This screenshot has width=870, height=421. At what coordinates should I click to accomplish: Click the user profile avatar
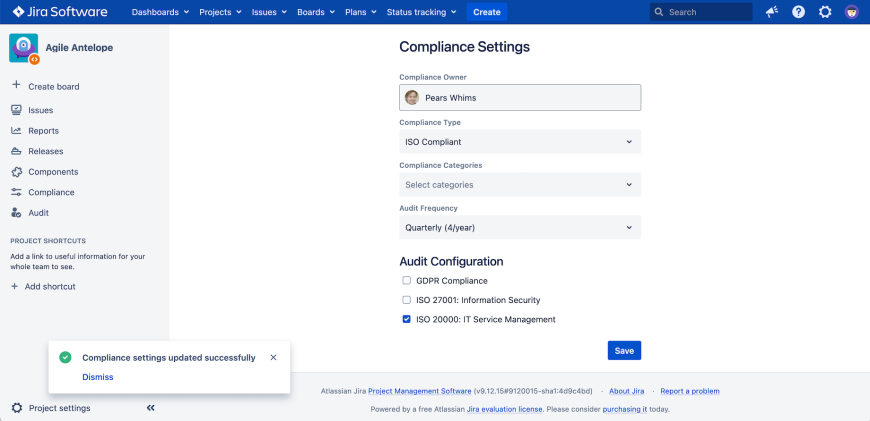coord(851,12)
